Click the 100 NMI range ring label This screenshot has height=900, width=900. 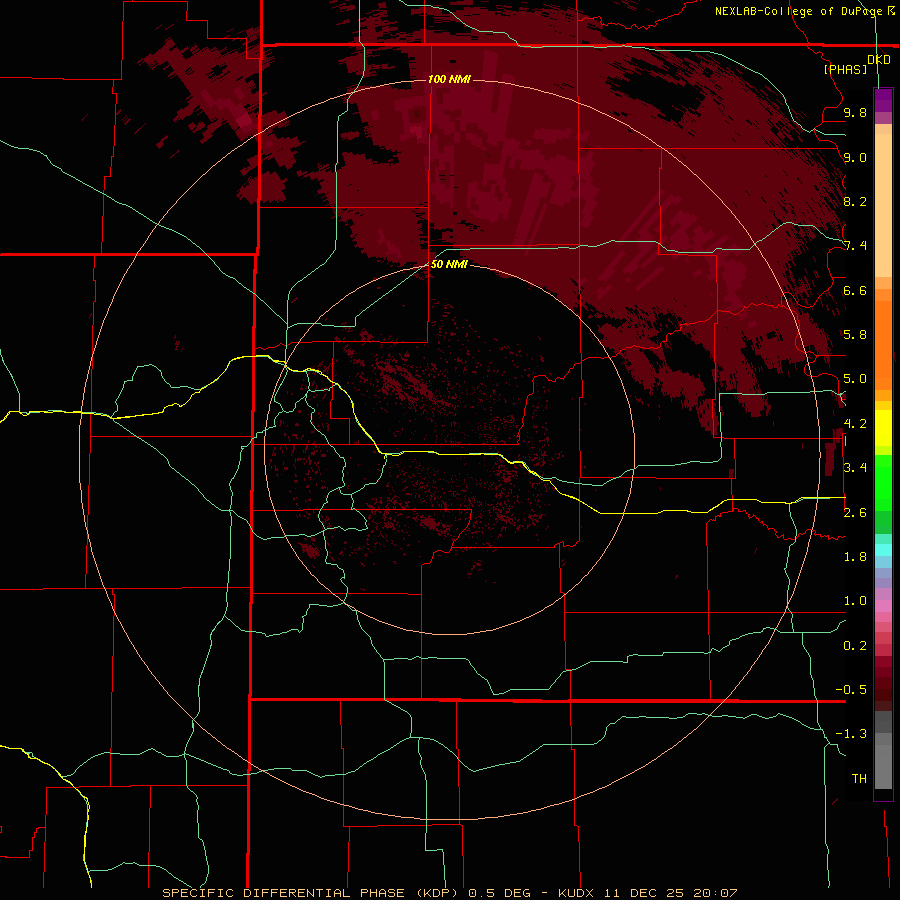449,79
